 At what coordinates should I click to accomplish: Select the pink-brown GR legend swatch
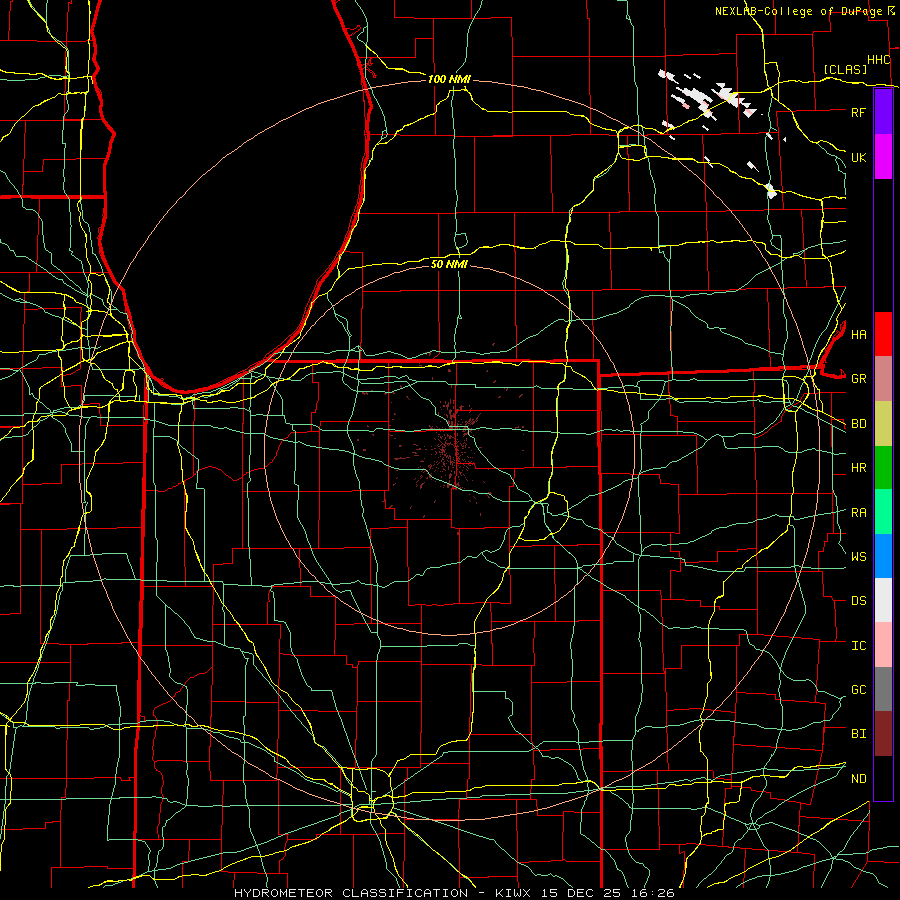pyautogui.click(x=883, y=379)
